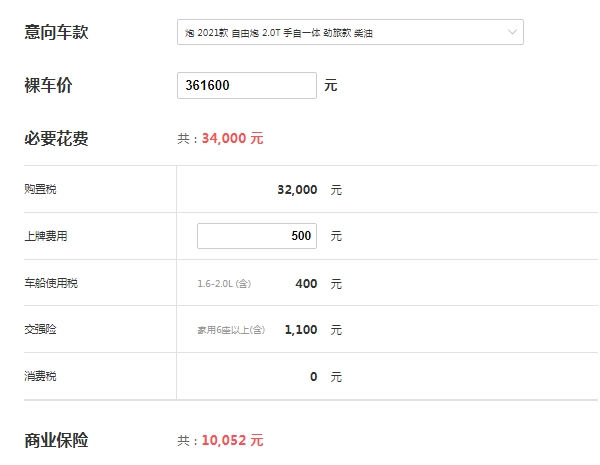The height and width of the screenshot is (465, 600).
Task: Click the 400 vehicle tax amount
Action: 306,284
